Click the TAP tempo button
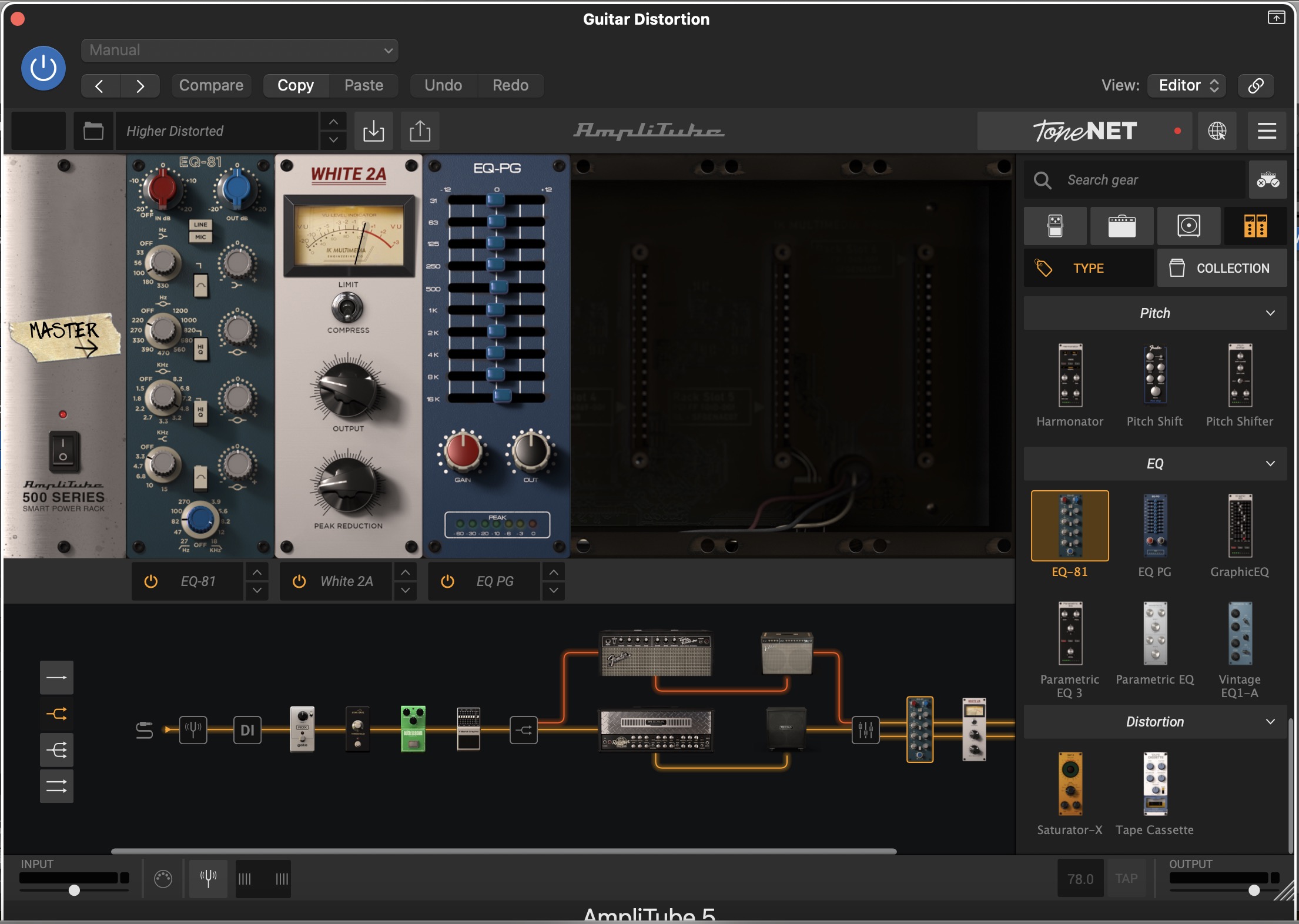The image size is (1299, 924). tap(1126, 879)
